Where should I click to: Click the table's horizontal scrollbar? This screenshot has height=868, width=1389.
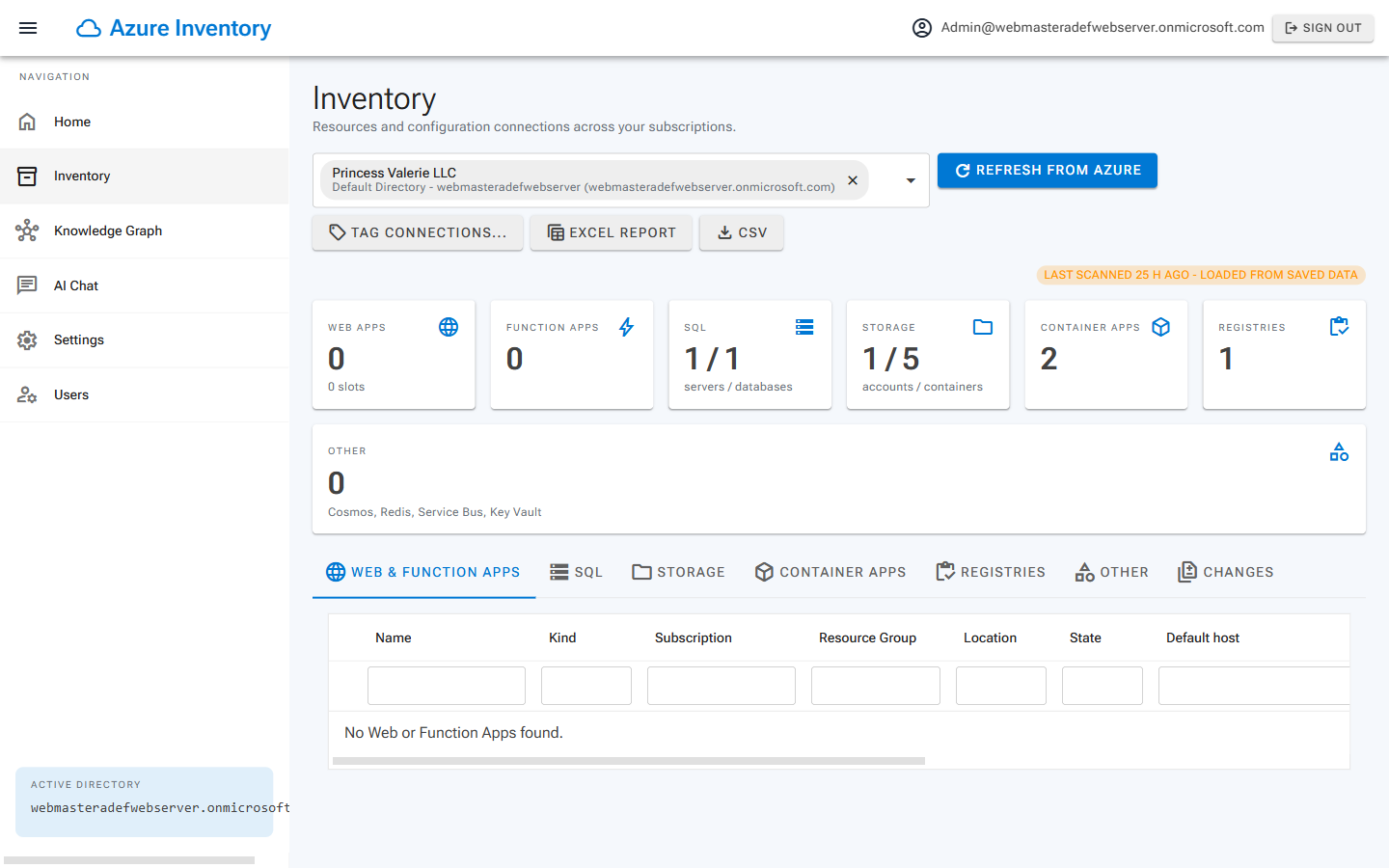tap(629, 761)
